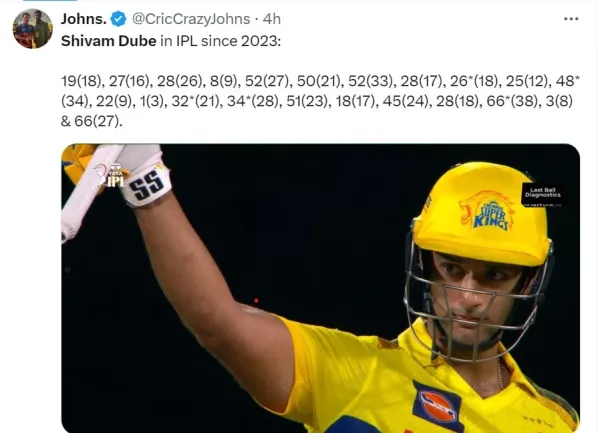Open the Johns. profile avatar
Image resolution: width=600 pixels, height=433 pixels.
tap(32, 29)
